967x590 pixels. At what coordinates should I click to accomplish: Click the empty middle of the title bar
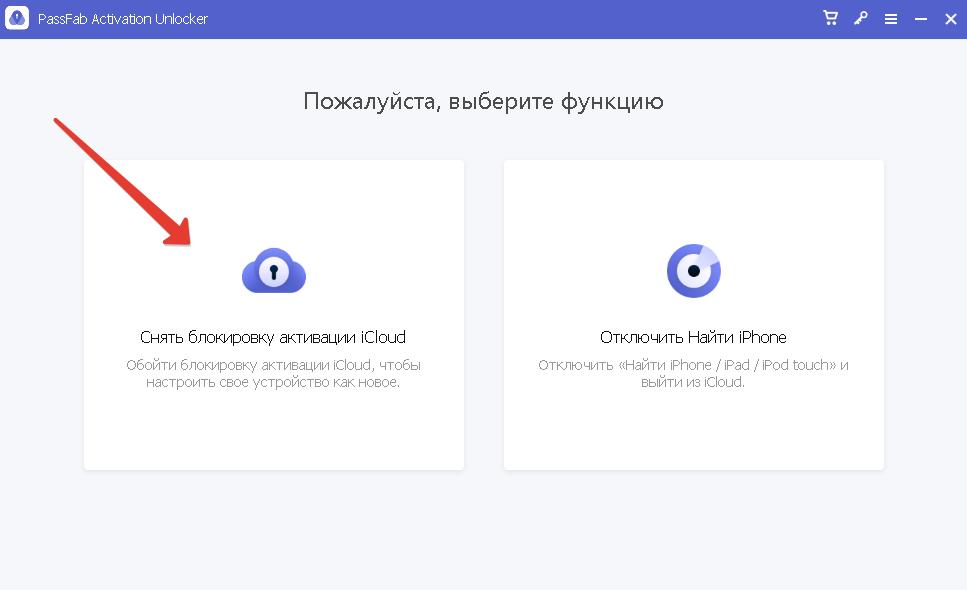pyautogui.click(x=500, y=19)
